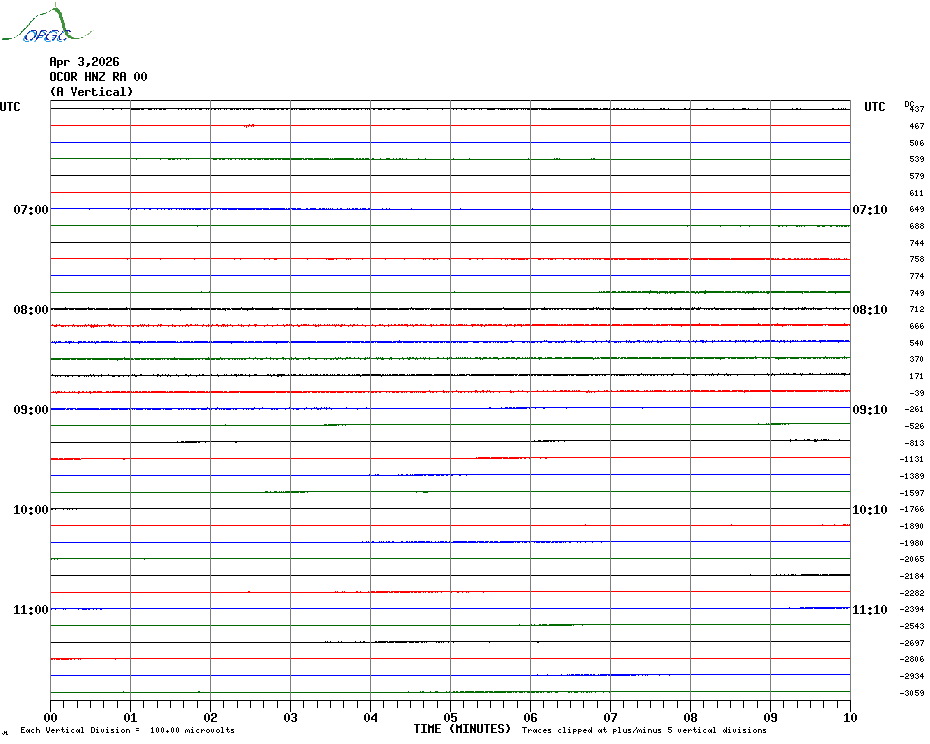Image resolution: width=930 pixels, height=744 pixels.
Task: Select the 10:00 time label on left
Action: click(30, 510)
